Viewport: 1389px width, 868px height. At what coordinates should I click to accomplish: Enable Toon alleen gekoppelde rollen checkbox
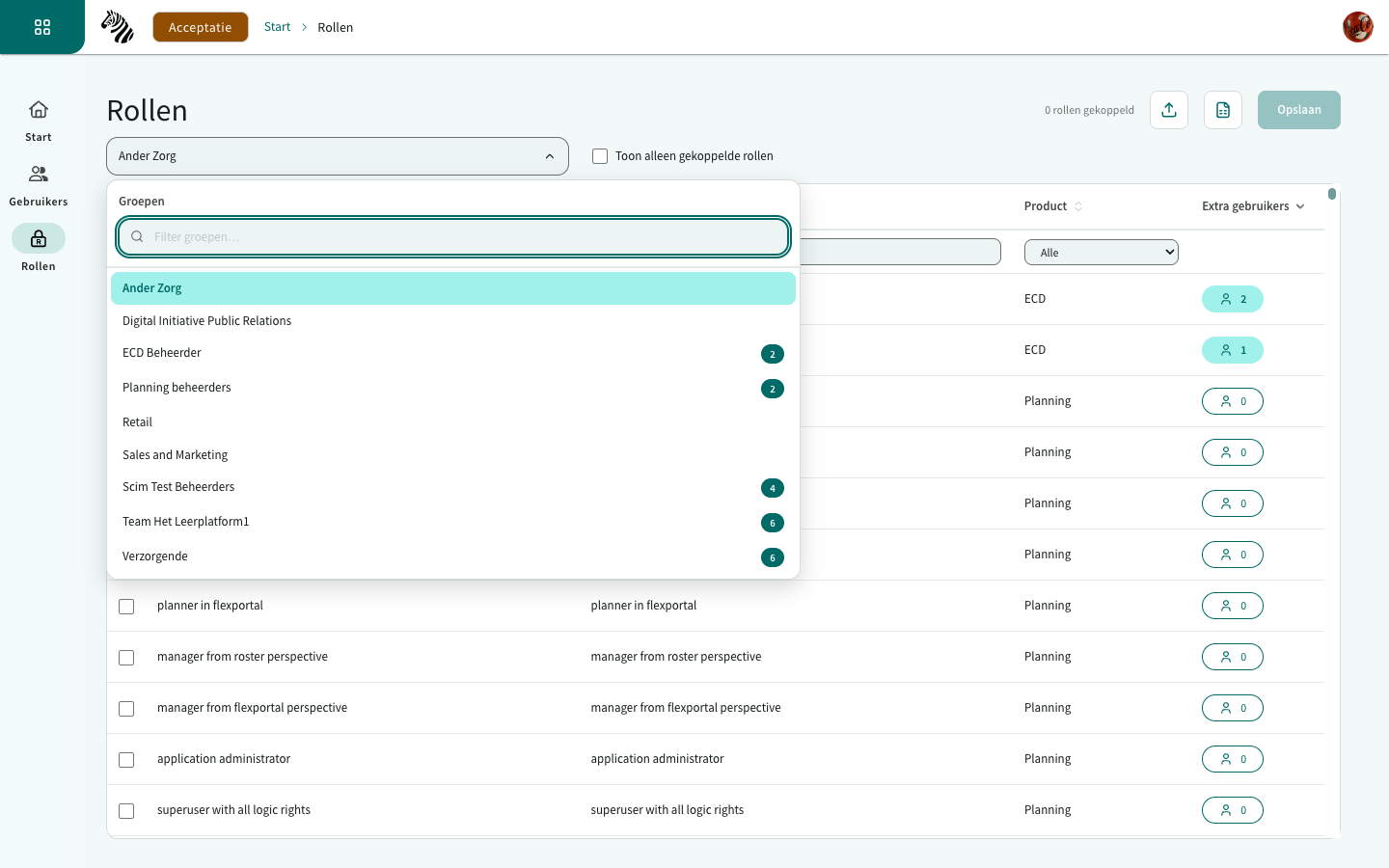click(600, 156)
